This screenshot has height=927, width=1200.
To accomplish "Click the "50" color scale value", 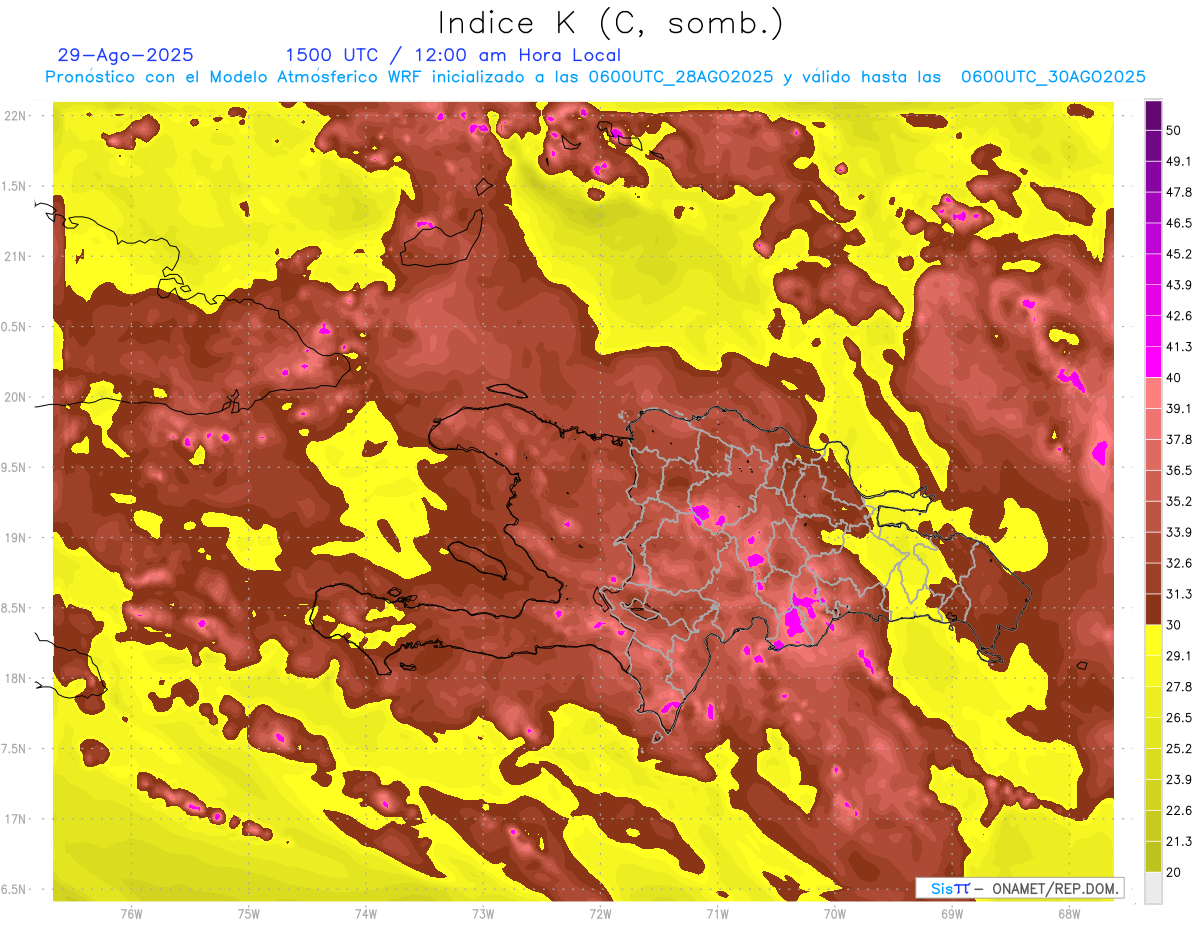I will [x=1174, y=131].
